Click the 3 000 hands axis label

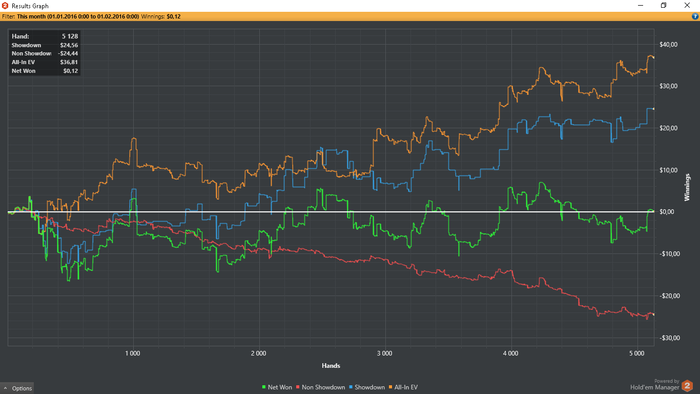[x=384, y=353]
